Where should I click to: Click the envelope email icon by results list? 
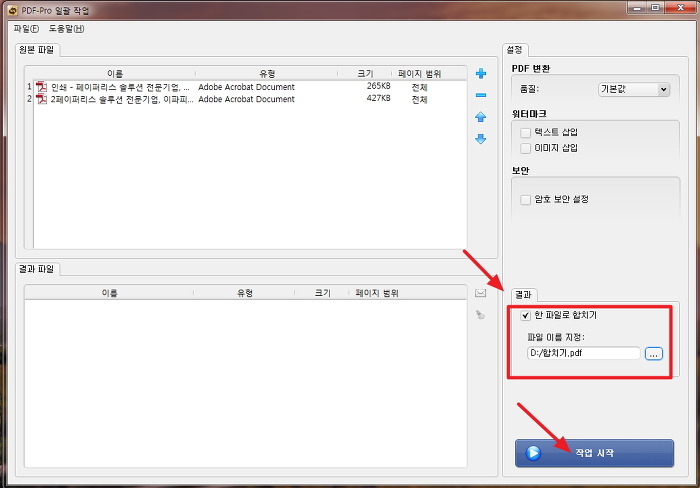[480, 293]
